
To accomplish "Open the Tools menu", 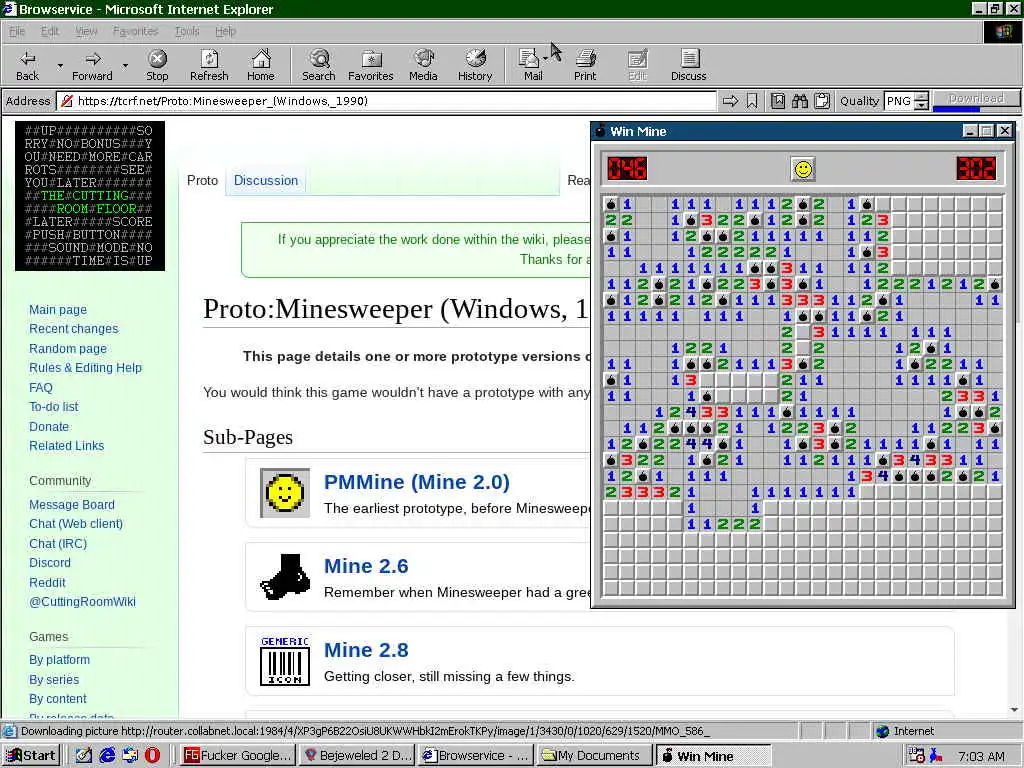I will click(x=187, y=31).
